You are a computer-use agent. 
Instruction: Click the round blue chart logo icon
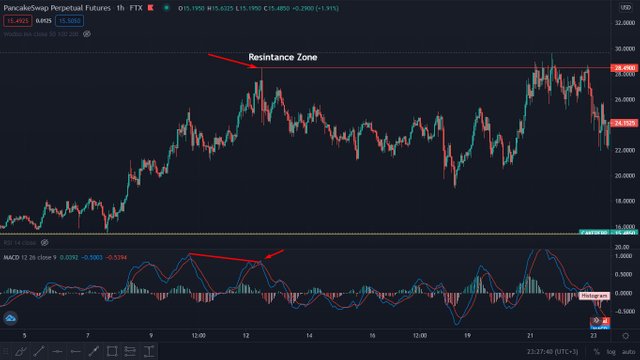click(x=10, y=318)
